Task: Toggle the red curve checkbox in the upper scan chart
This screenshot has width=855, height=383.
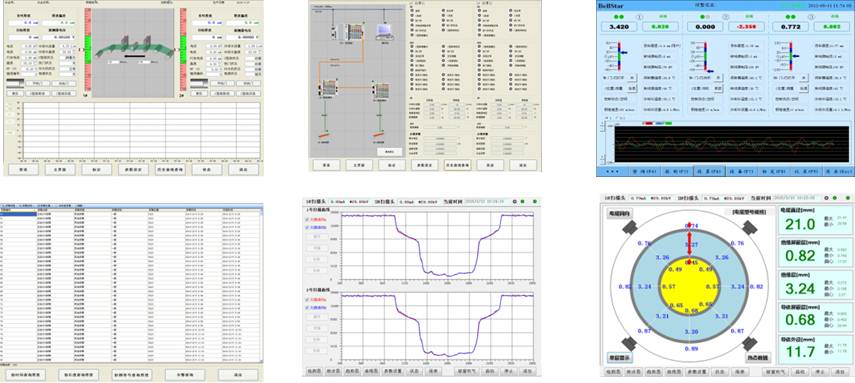Action: (307, 219)
